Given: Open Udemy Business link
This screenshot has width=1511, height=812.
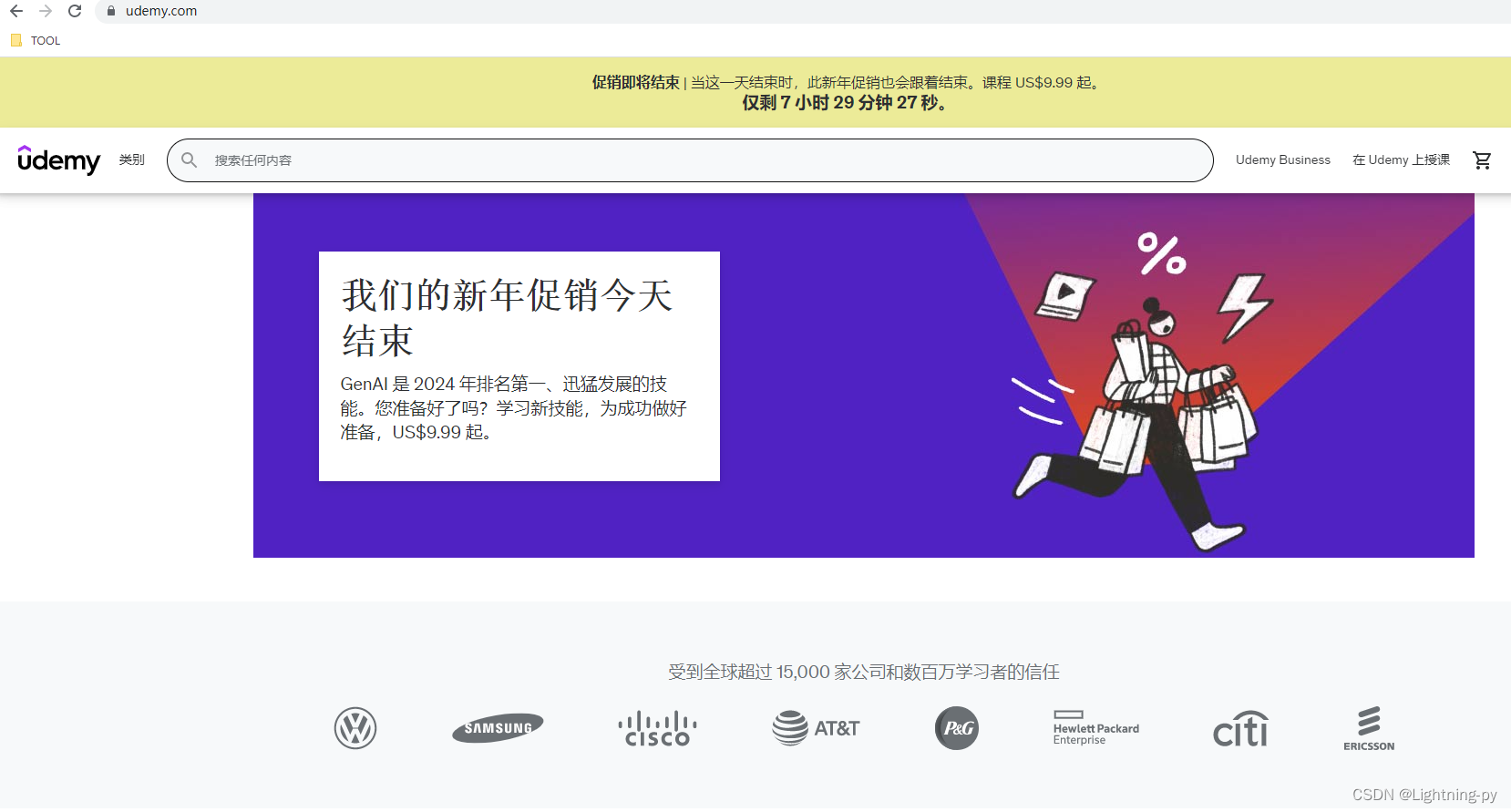Looking at the screenshot, I should (1283, 159).
